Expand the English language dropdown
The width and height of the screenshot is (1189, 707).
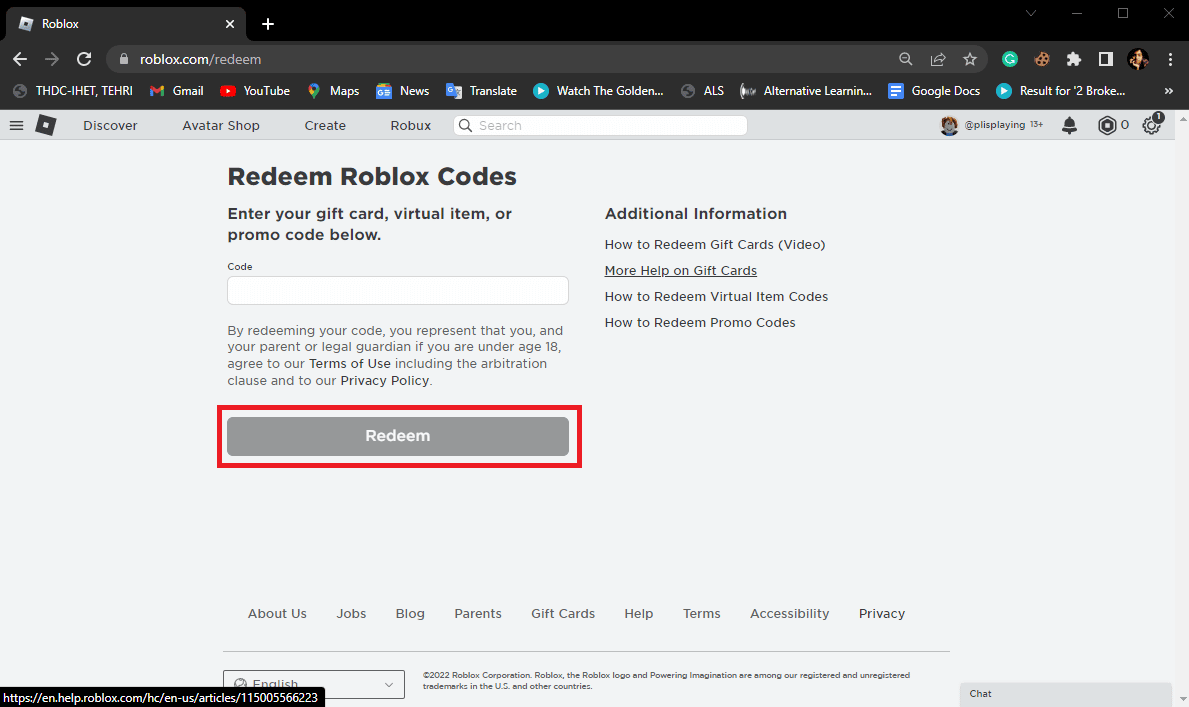(x=314, y=684)
